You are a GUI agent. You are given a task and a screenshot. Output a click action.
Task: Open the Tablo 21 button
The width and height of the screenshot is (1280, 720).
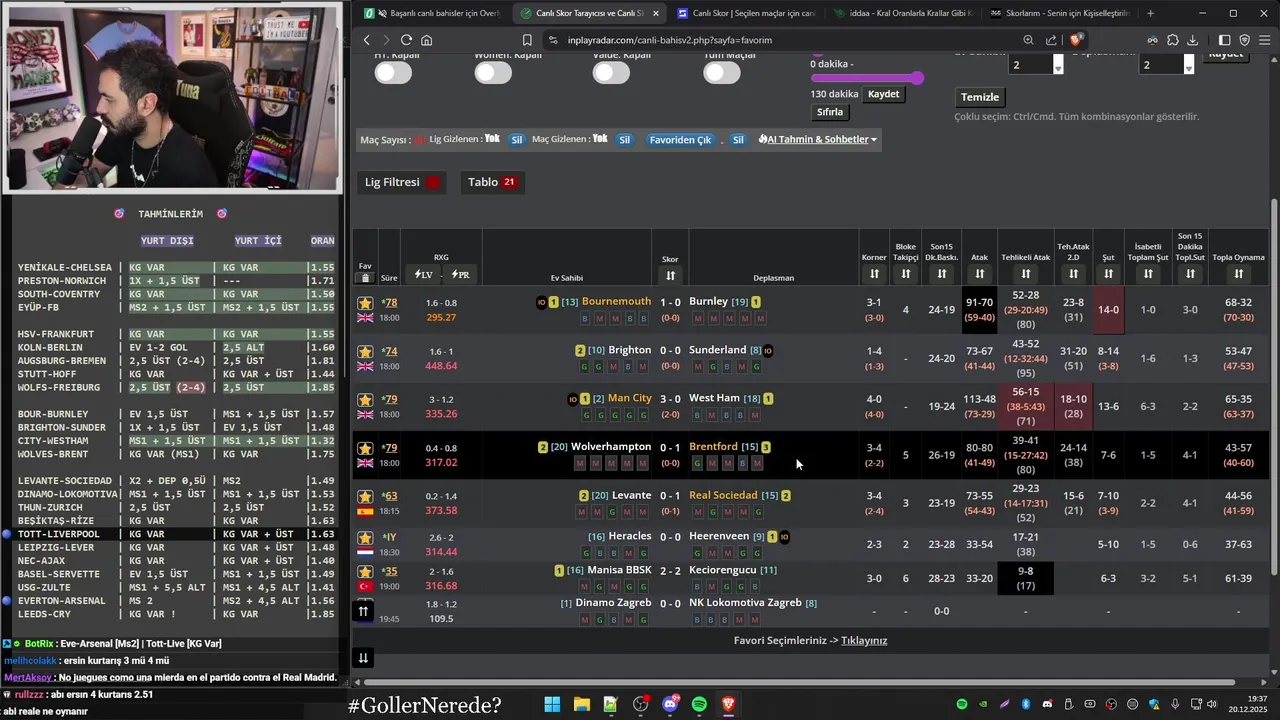coord(492,182)
